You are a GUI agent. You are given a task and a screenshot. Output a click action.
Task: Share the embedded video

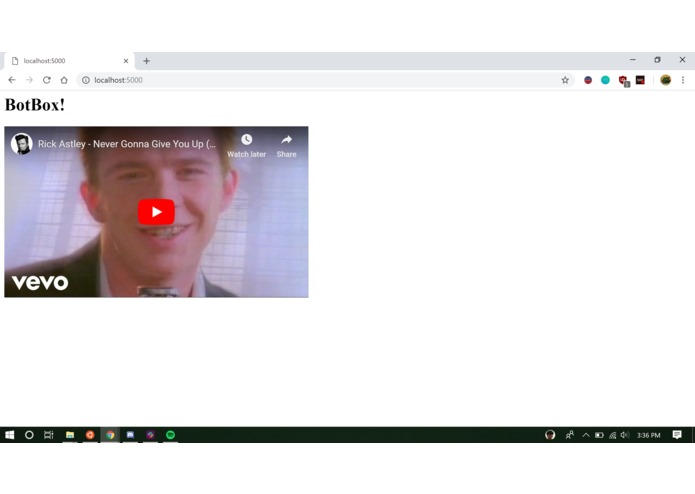[x=286, y=146]
